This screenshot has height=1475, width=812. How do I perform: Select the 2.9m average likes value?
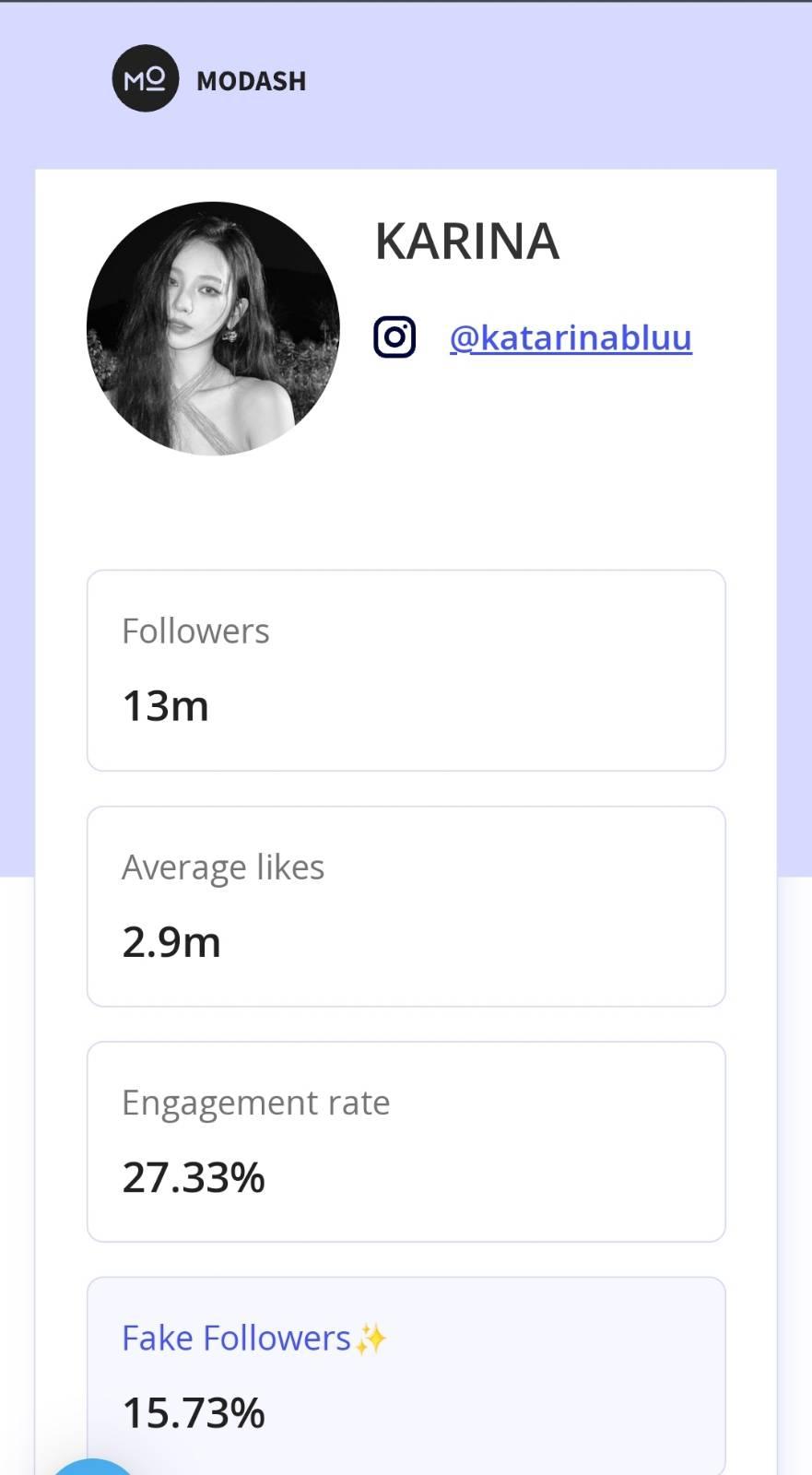[x=171, y=942]
